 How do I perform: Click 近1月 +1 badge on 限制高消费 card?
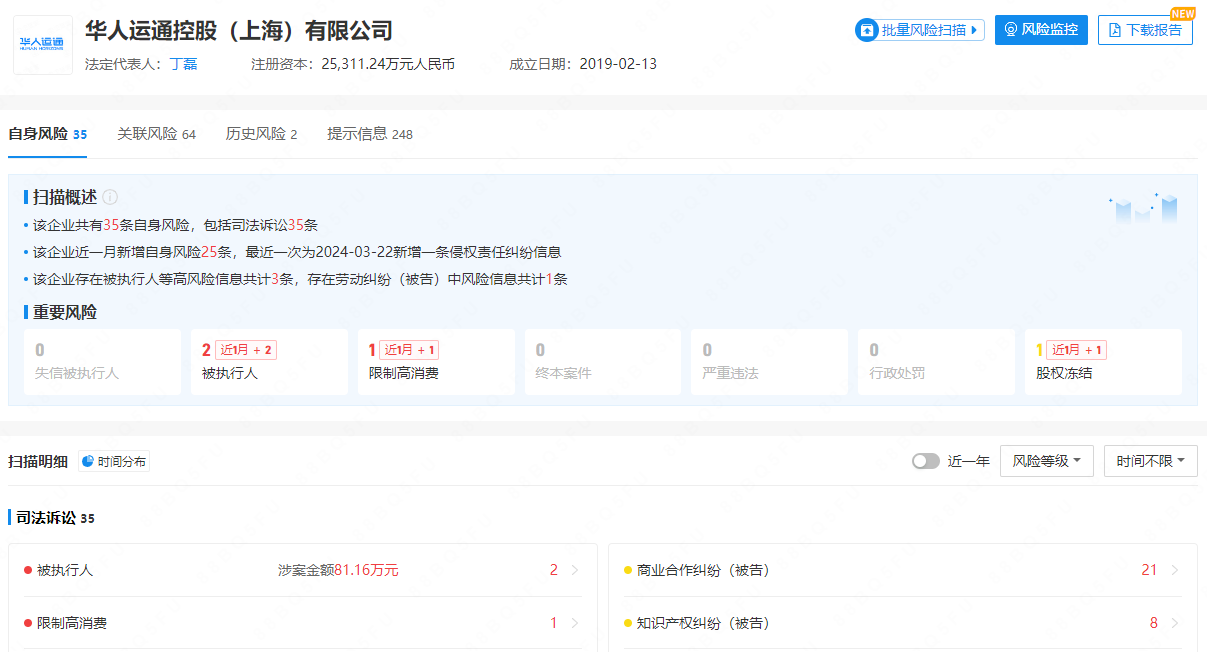409,350
